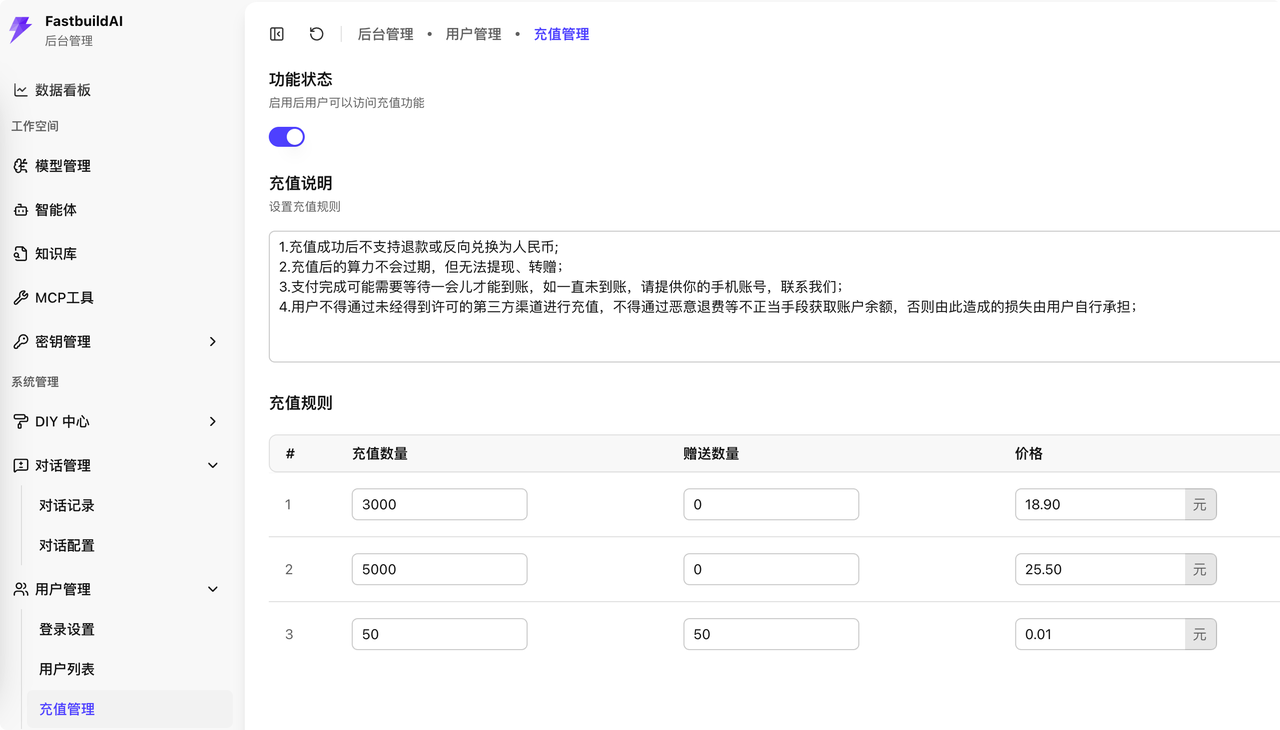Go to the 知识库 page
Image resolution: width=1280 pixels, height=730 pixels.
55,253
